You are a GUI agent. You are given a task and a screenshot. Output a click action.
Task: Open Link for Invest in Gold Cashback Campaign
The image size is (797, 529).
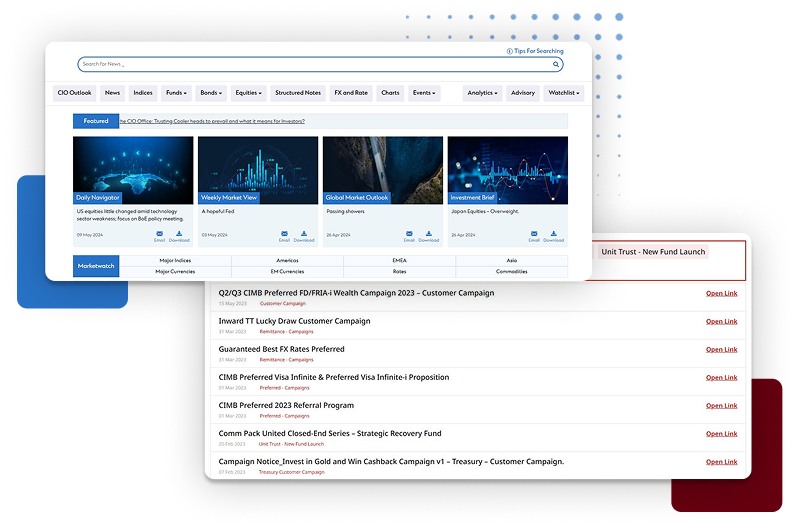pyautogui.click(x=721, y=462)
